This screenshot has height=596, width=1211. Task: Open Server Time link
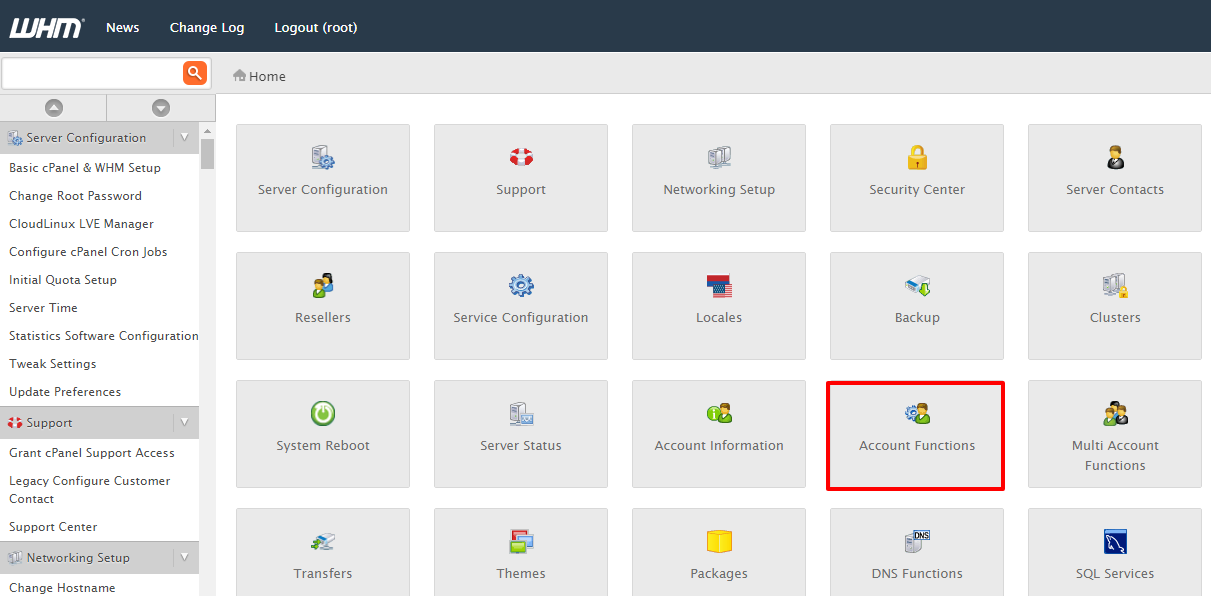[x=43, y=308]
